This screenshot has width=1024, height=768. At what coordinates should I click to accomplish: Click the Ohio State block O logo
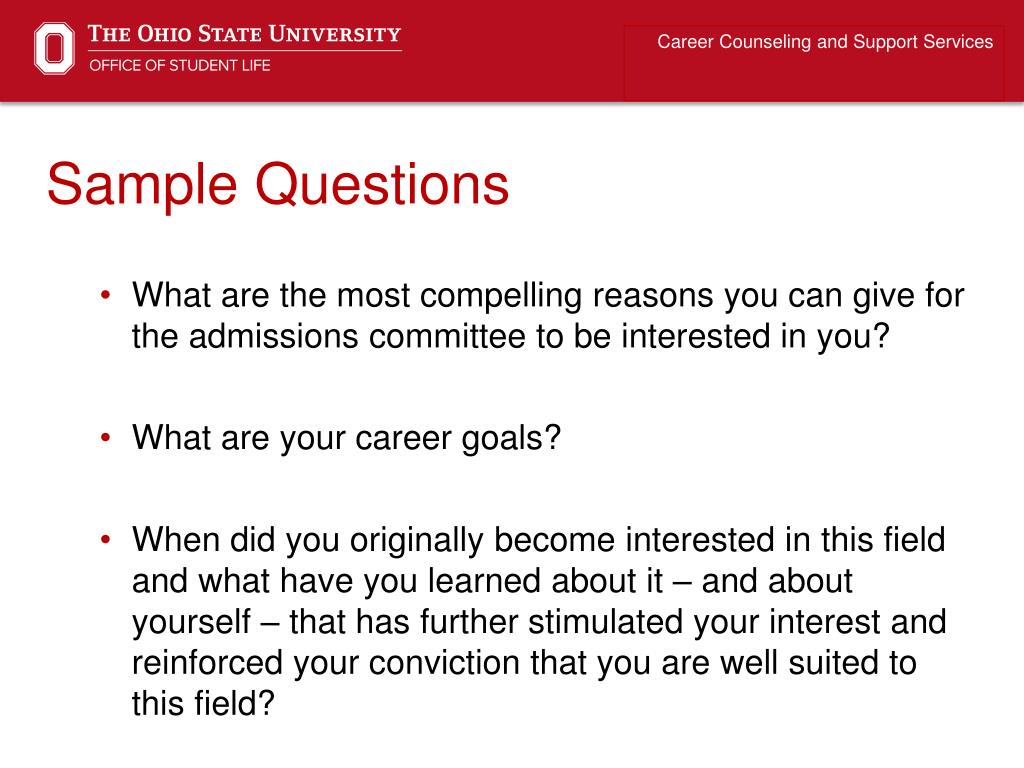tap(54, 48)
